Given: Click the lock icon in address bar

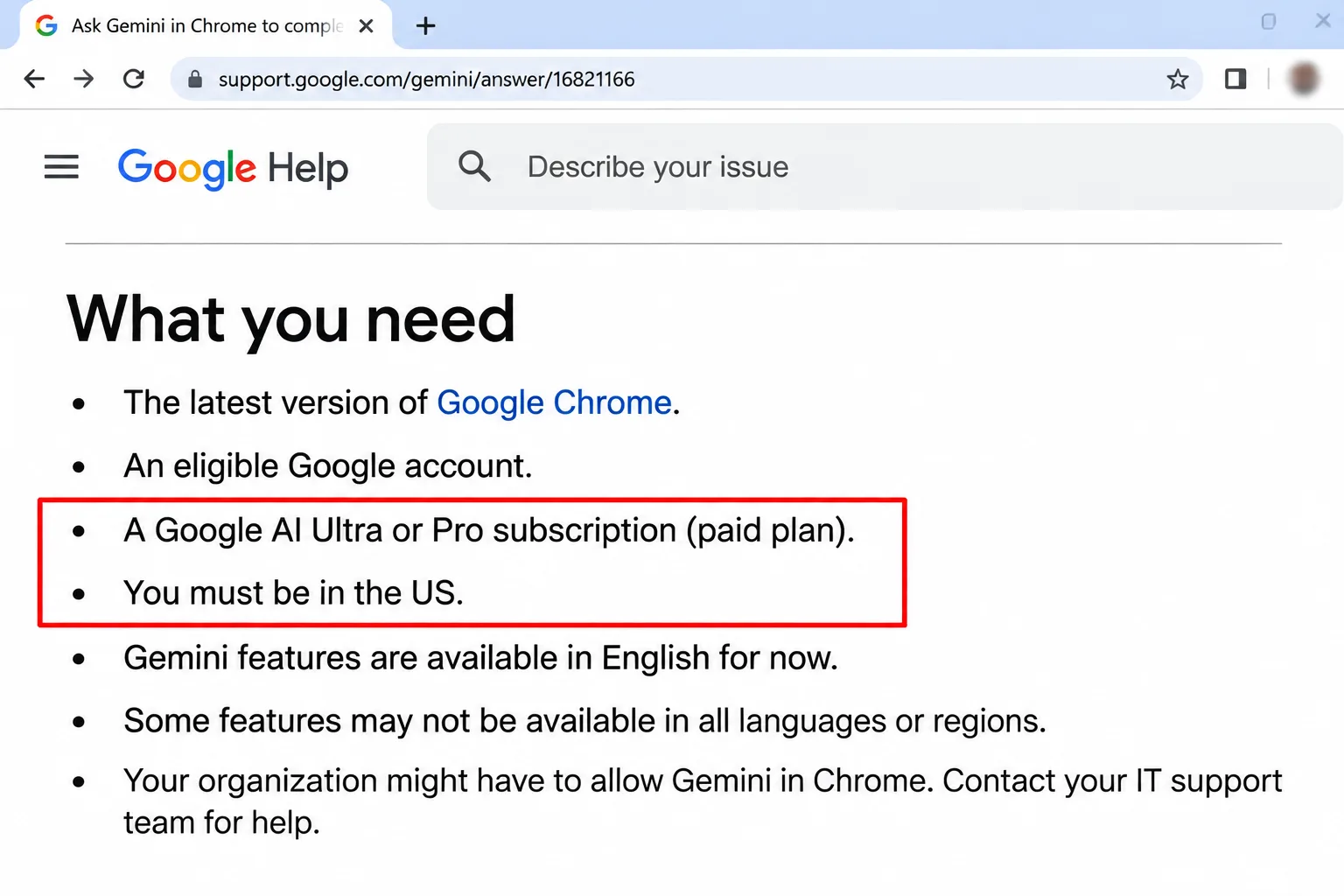Looking at the screenshot, I should pyautogui.click(x=195, y=80).
